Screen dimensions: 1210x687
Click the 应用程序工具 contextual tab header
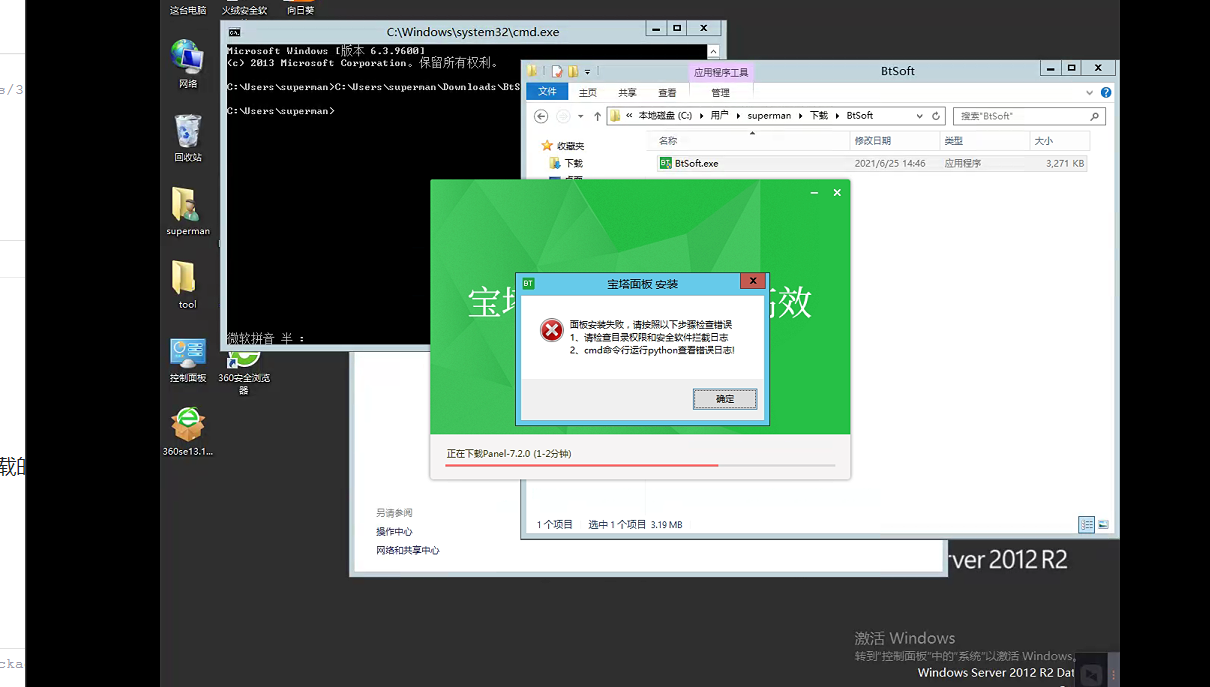721,72
